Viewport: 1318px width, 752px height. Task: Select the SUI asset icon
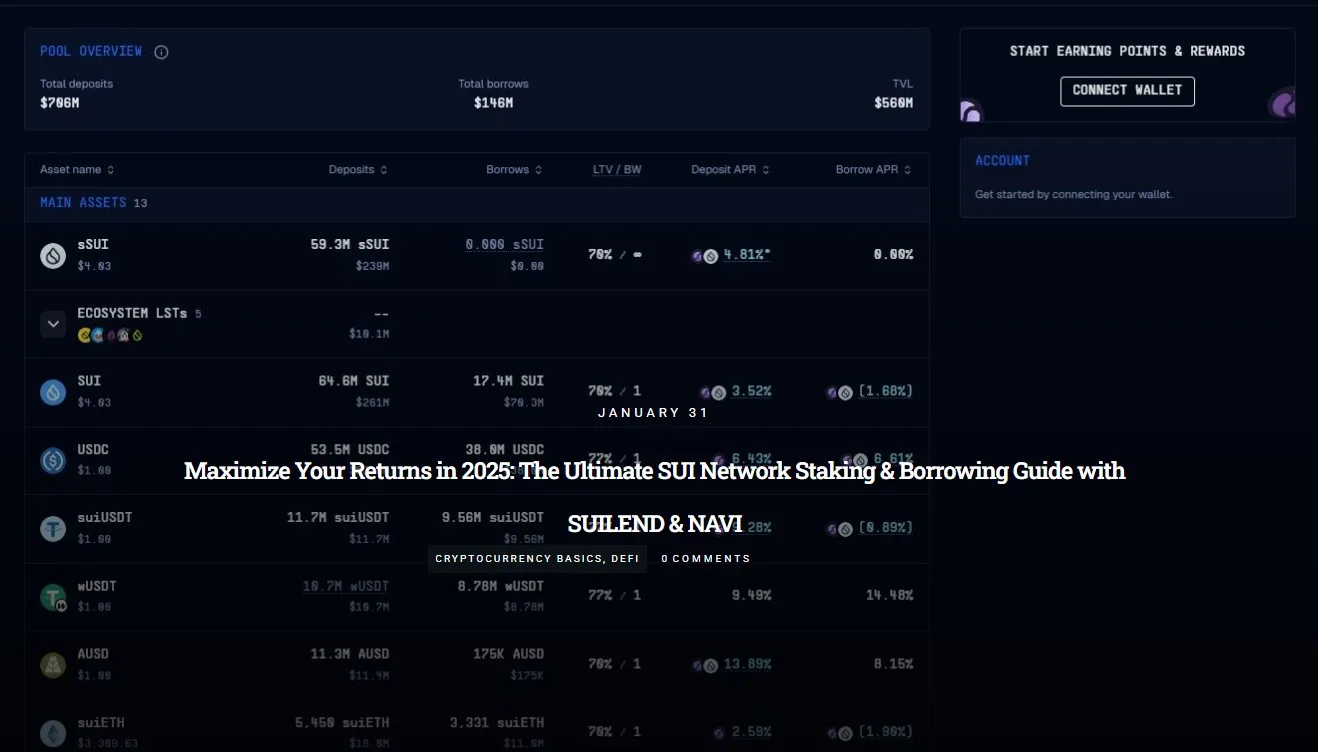pos(52,391)
